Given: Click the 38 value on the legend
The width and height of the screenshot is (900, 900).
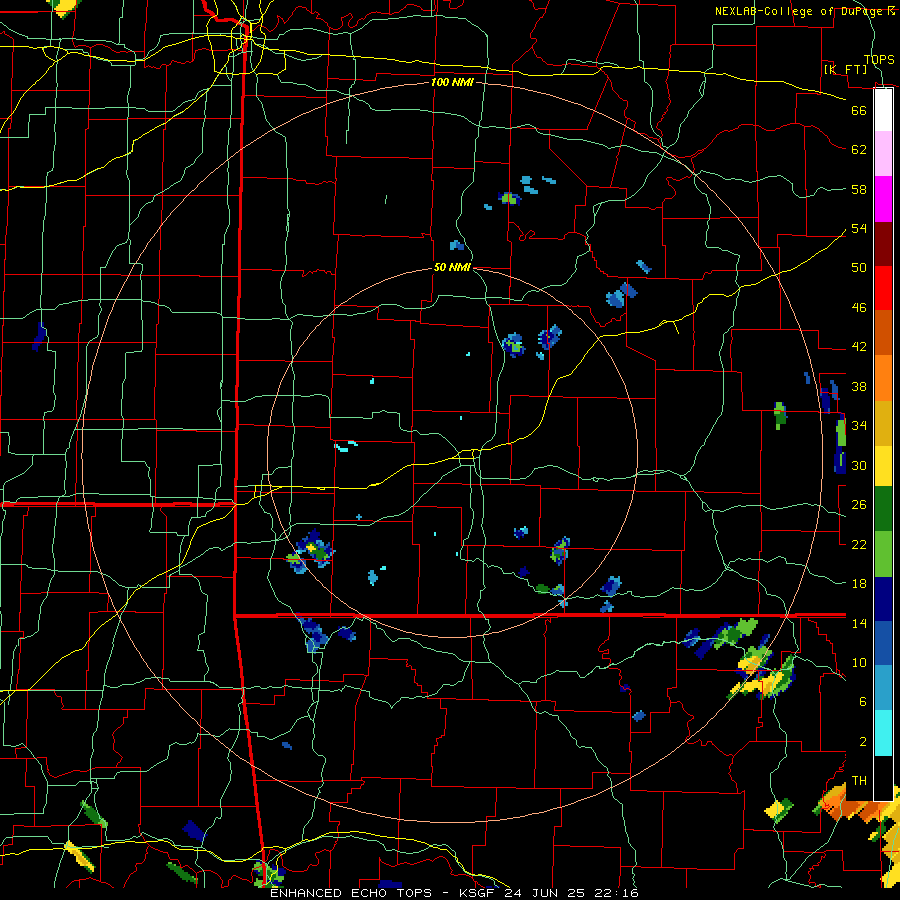Looking at the screenshot, I should point(859,386).
